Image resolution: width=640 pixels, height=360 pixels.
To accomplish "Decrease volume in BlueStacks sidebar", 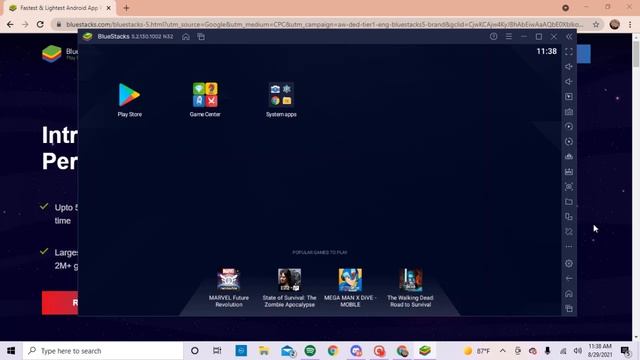I will point(569,82).
